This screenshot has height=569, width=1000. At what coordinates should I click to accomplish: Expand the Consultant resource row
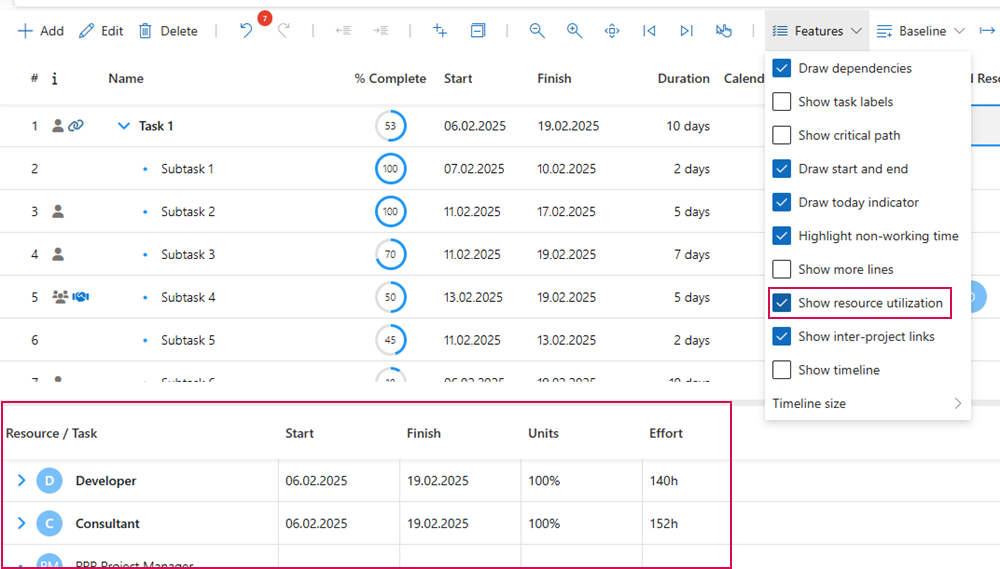click(x=21, y=524)
